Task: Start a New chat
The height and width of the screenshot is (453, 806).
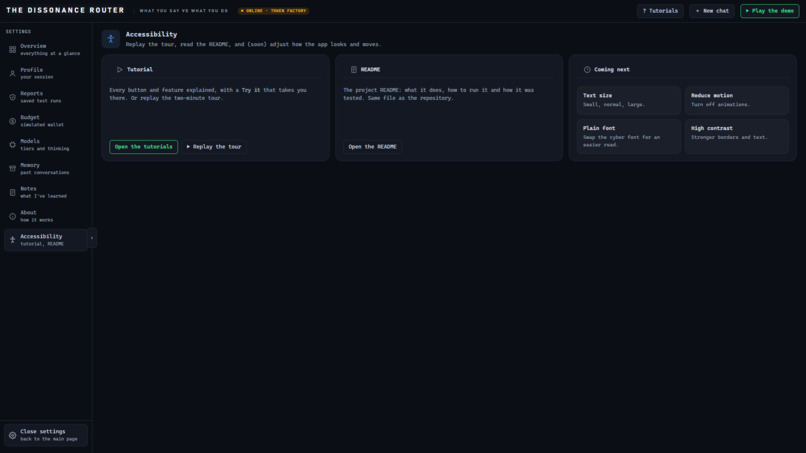Action: tap(712, 11)
